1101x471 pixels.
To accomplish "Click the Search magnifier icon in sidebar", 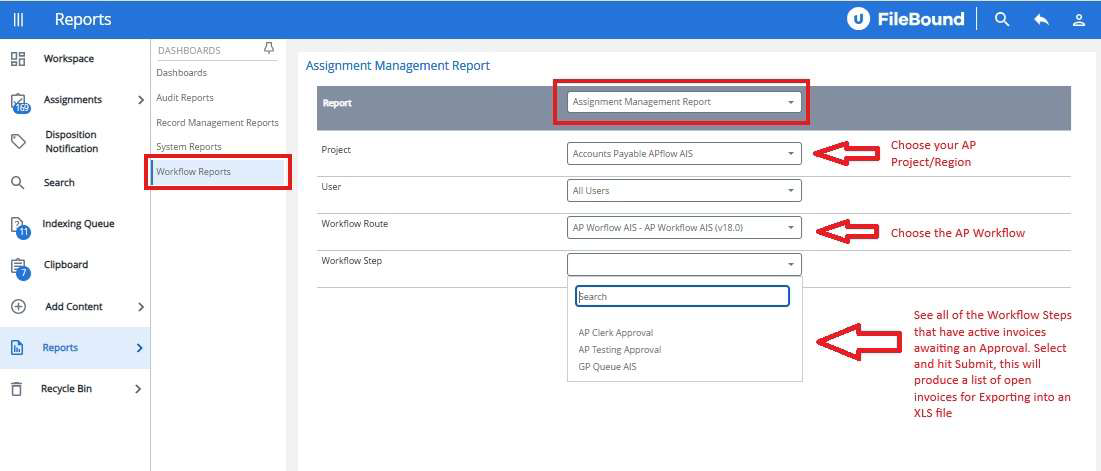I will (18, 183).
